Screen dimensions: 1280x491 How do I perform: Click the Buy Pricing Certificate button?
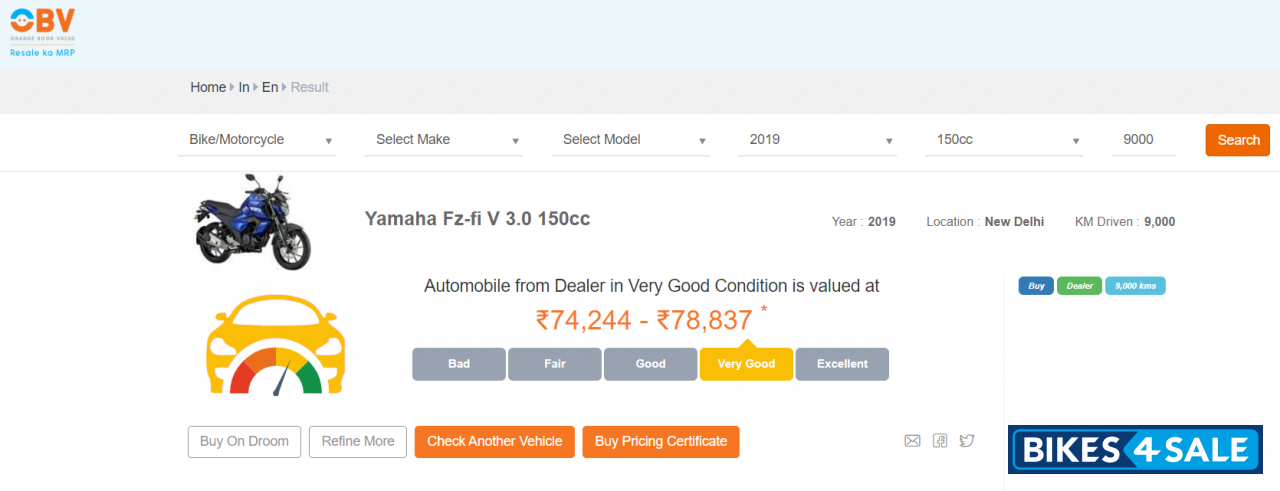pyautogui.click(x=661, y=442)
